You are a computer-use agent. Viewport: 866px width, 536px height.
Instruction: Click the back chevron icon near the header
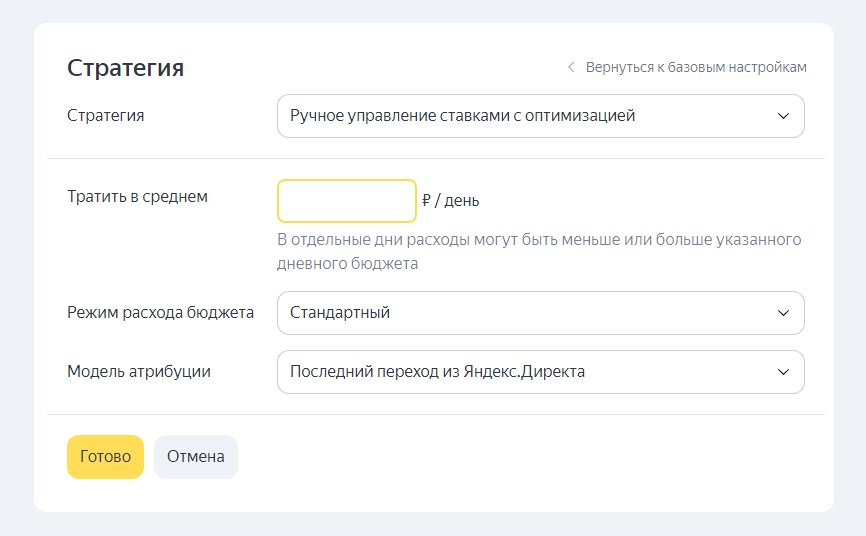tap(571, 68)
